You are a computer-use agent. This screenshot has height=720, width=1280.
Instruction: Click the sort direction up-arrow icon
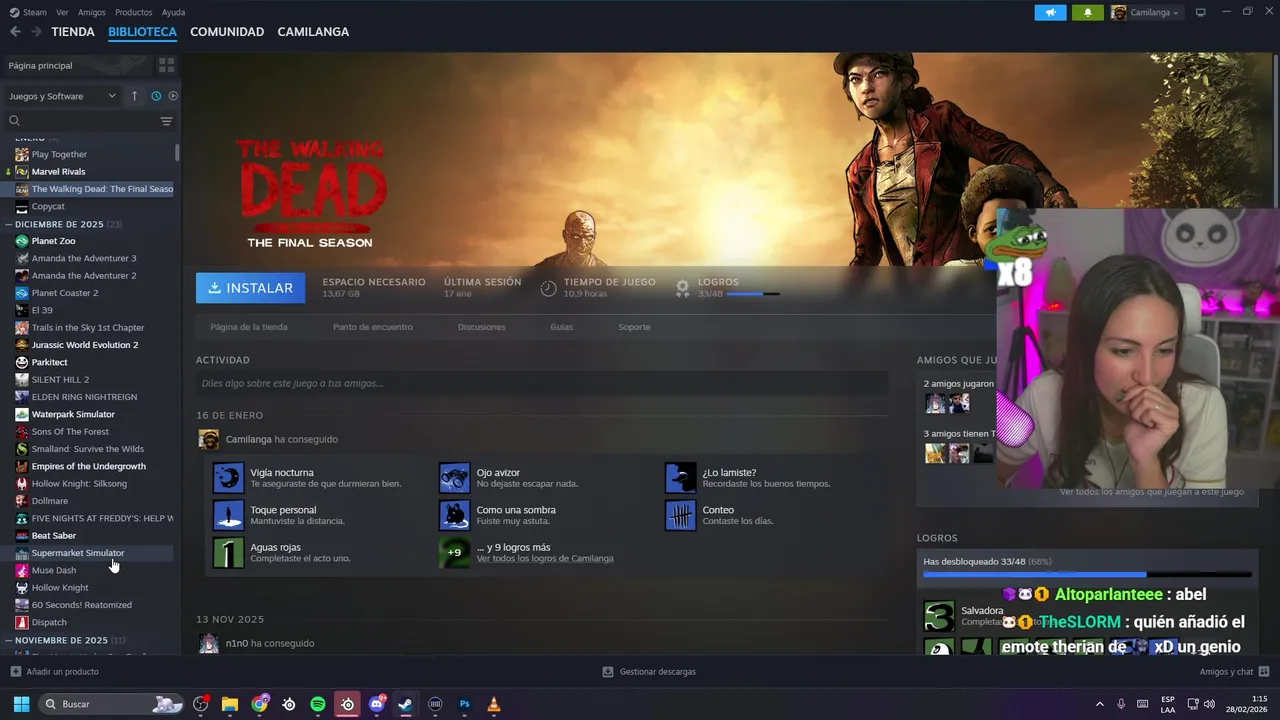pos(134,96)
